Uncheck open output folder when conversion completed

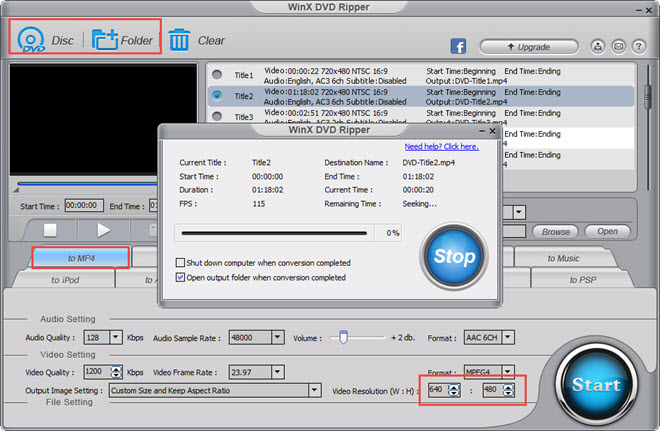[x=181, y=277]
